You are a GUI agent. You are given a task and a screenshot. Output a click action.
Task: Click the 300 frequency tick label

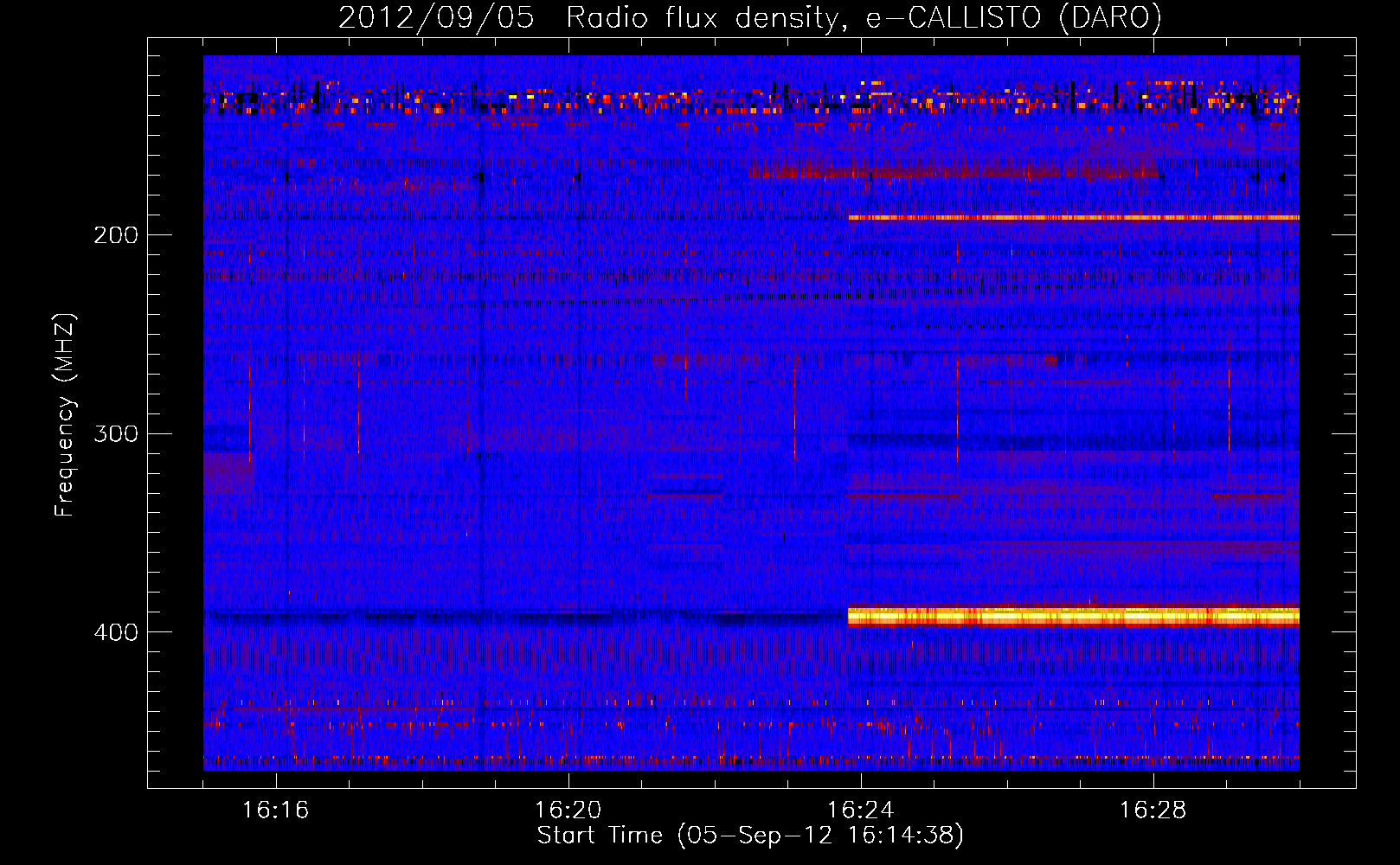(116, 433)
